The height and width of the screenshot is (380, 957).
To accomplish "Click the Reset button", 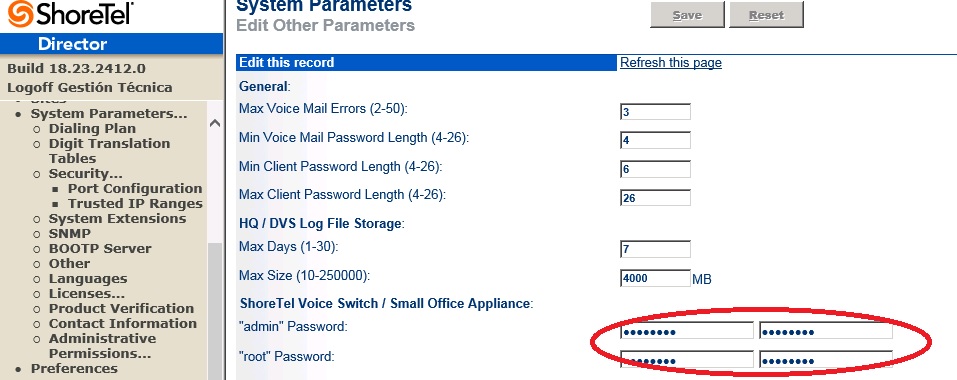I will (766, 15).
